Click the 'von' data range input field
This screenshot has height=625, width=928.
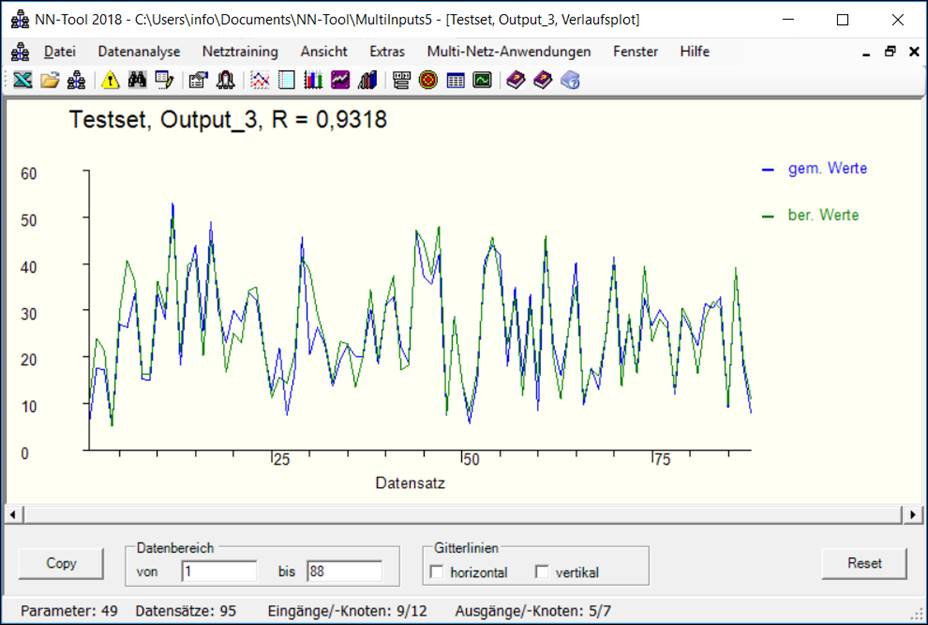tap(219, 572)
